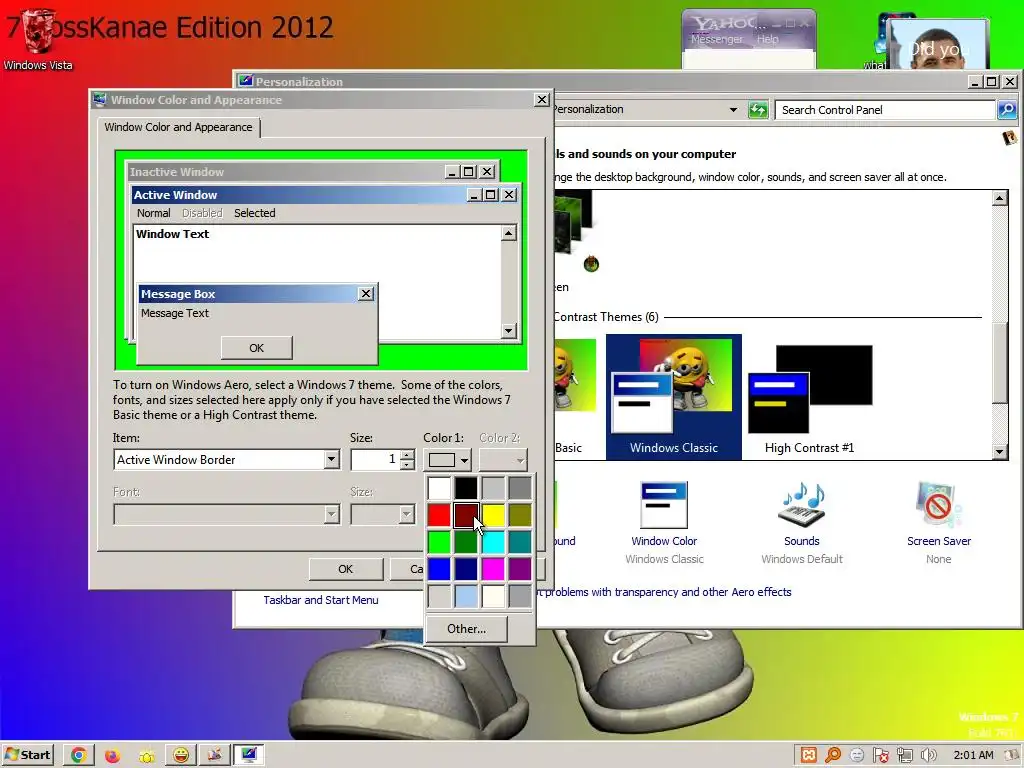
Task: Click the search magnifier in Control Panel search
Action: coord(1006,110)
